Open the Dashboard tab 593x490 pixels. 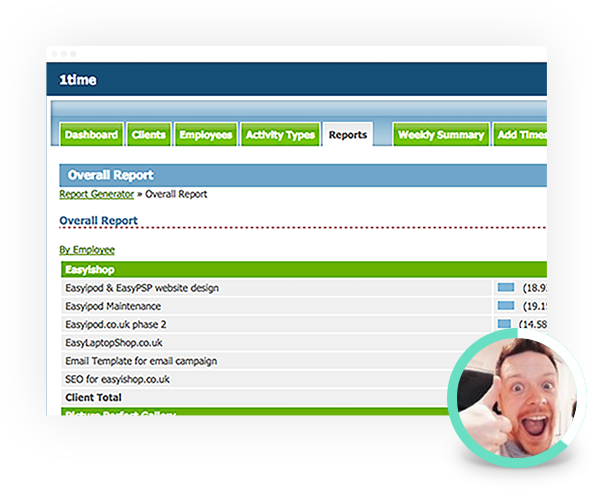[x=92, y=135]
